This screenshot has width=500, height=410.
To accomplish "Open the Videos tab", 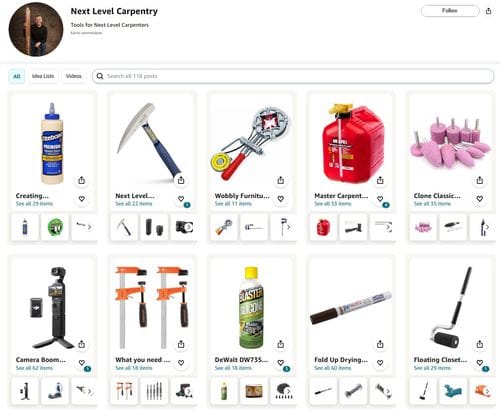I will [74, 76].
